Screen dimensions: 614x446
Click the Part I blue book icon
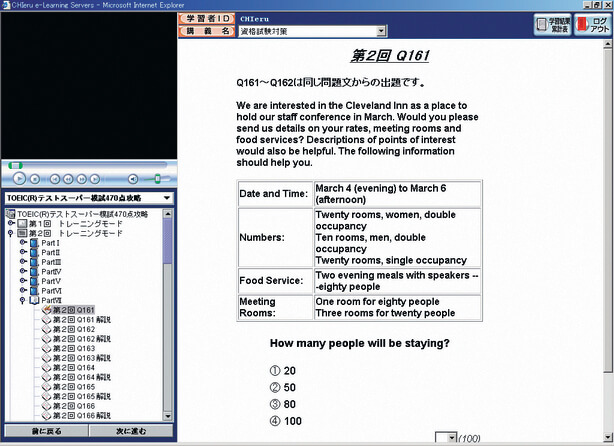[34, 243]
